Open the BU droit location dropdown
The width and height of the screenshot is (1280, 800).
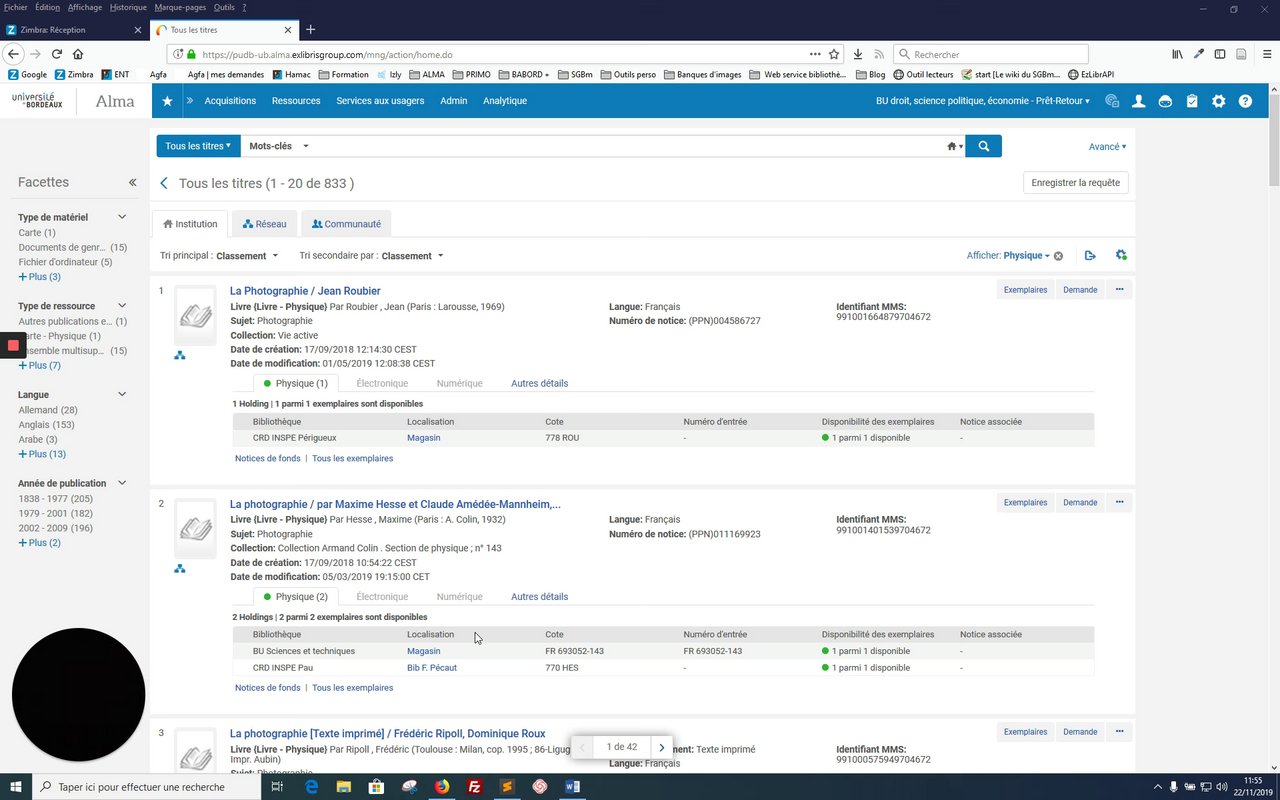(983, 101)
